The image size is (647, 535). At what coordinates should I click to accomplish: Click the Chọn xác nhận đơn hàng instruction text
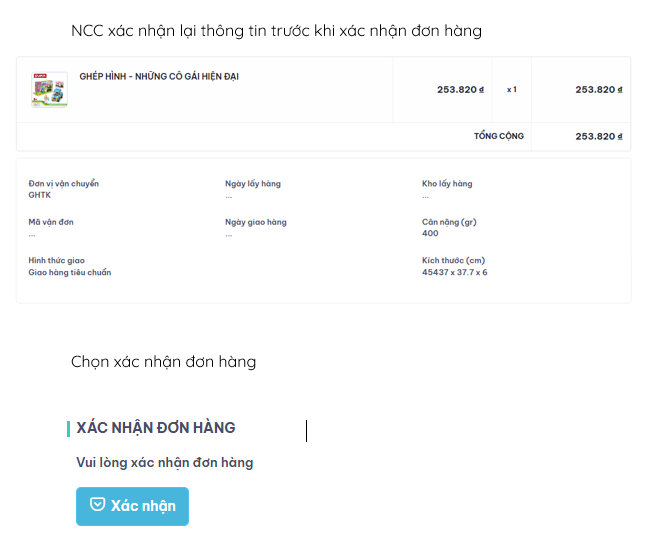164,362
